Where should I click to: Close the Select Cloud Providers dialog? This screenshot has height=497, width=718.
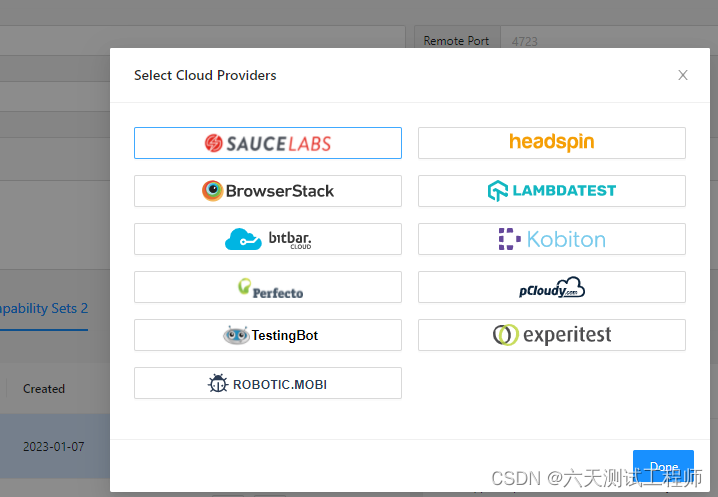click(x=683, y=75)
